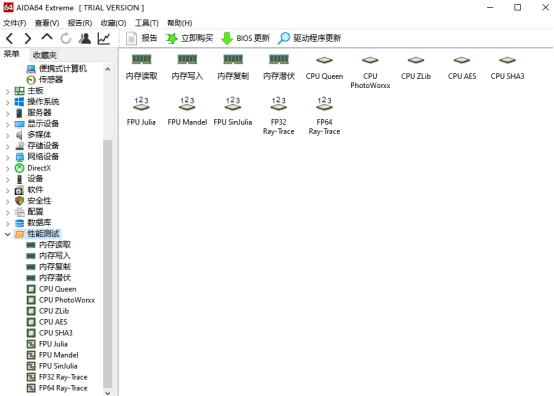Switch to the 菜单 tab
Screen dimensions: 554x396
(x=11, y=54)
